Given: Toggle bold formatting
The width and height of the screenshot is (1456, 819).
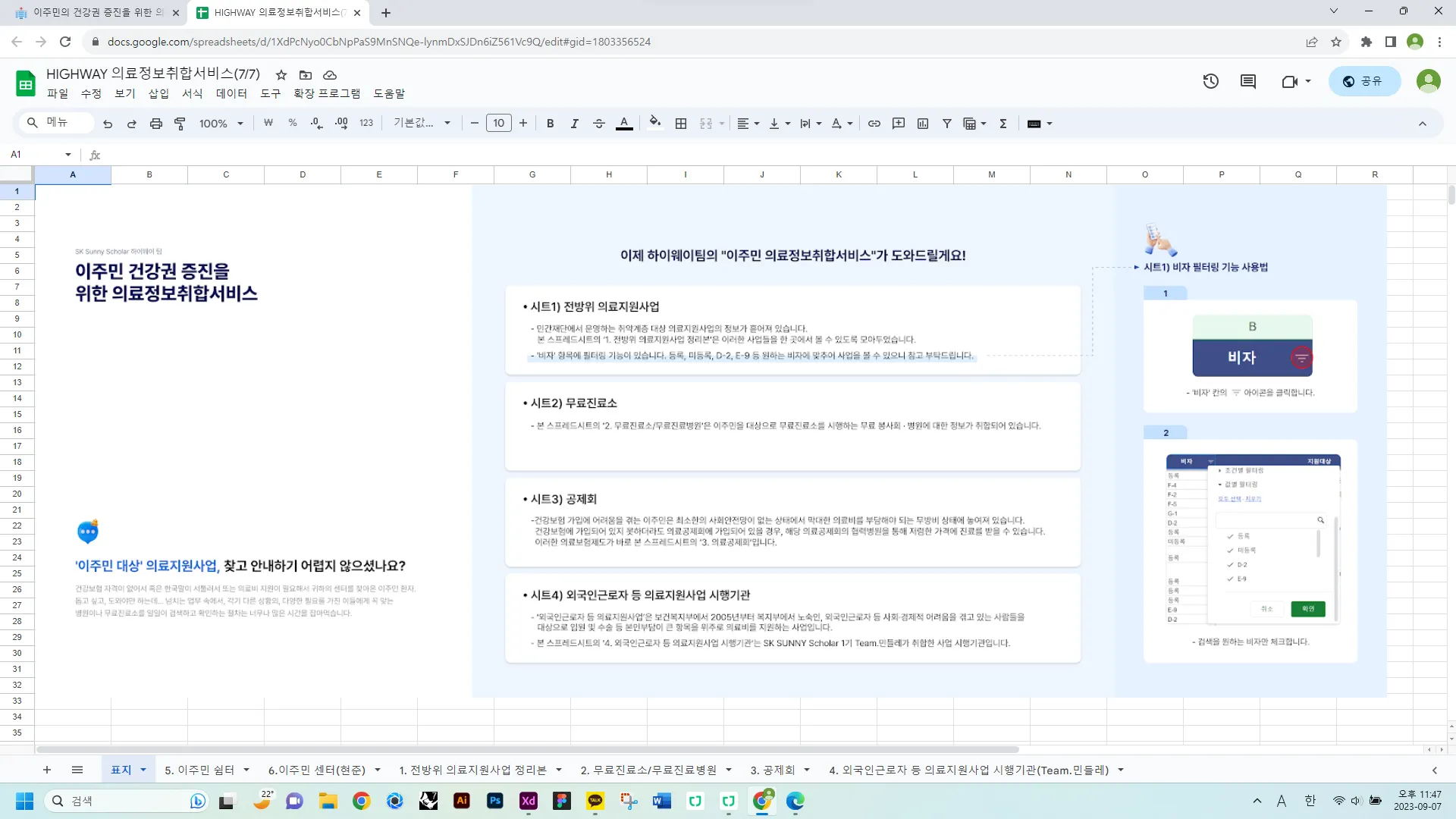Looking at the screenshot, I should (x=550, y=124).
